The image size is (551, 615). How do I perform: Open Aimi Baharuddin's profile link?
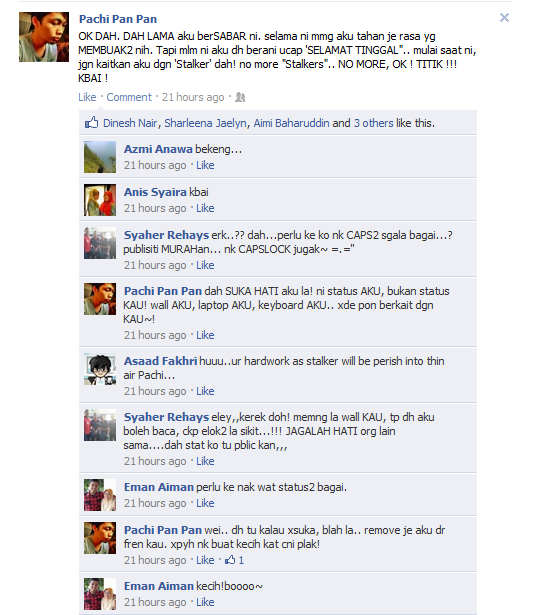tap(291, 123)
